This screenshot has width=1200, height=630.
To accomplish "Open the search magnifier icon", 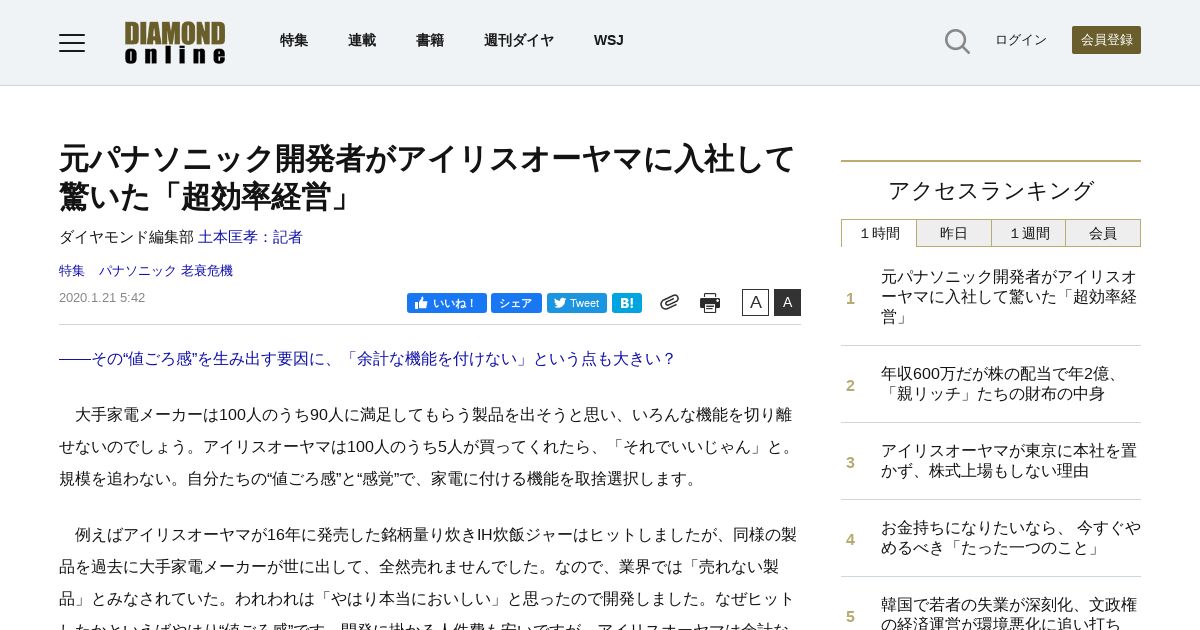I will (x=957, y=41).
